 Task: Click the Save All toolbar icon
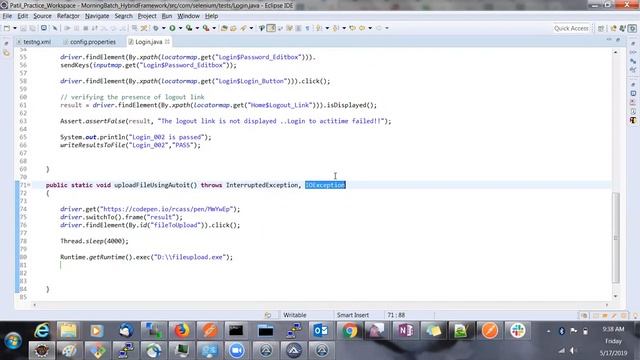(32, 28)
